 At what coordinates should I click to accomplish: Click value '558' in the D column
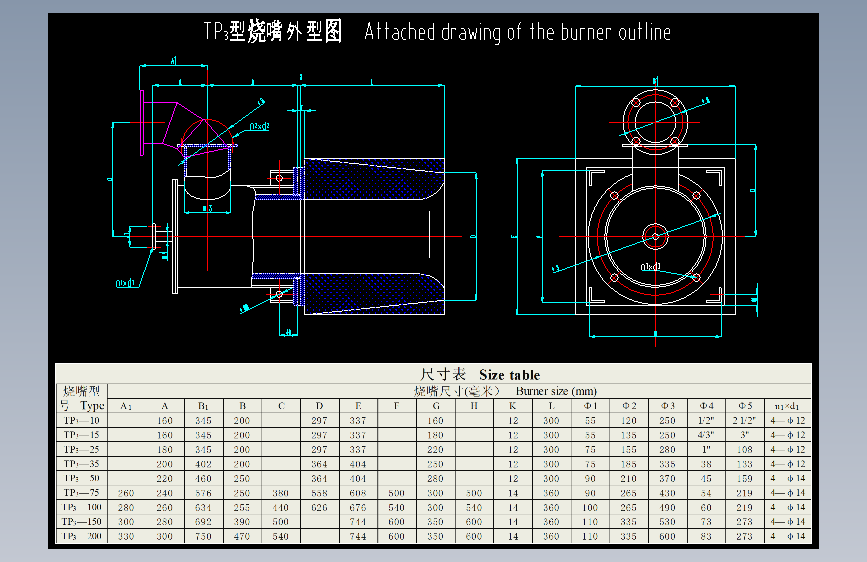pos(319,493)
